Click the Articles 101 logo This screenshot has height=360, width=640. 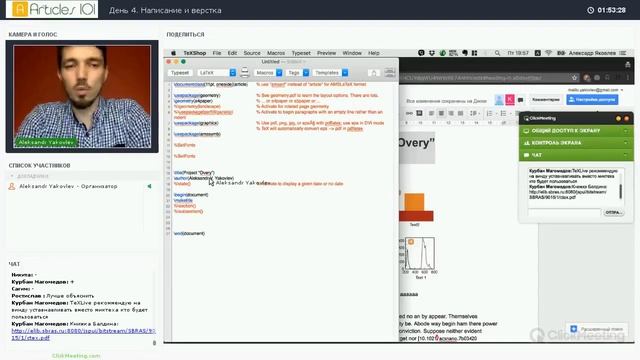pos(52,9)
